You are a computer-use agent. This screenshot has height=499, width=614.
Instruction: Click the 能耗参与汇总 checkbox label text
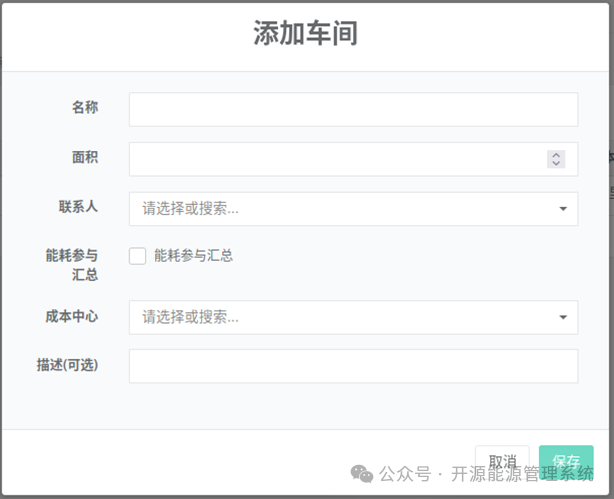click(193, 256)
